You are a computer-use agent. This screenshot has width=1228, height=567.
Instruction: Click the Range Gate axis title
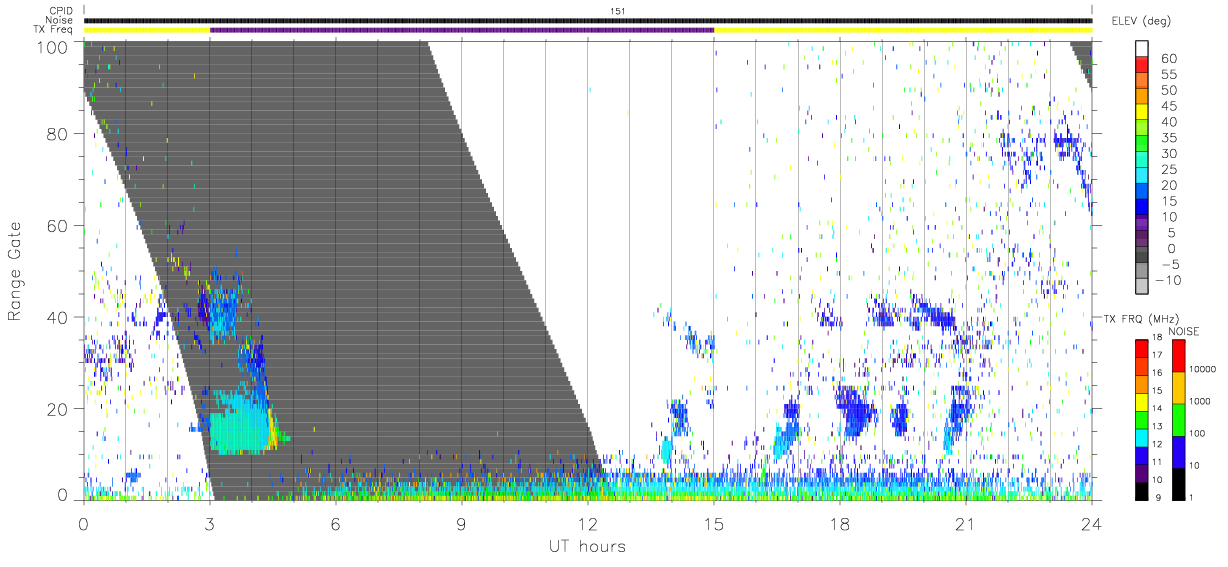[15, 271]
